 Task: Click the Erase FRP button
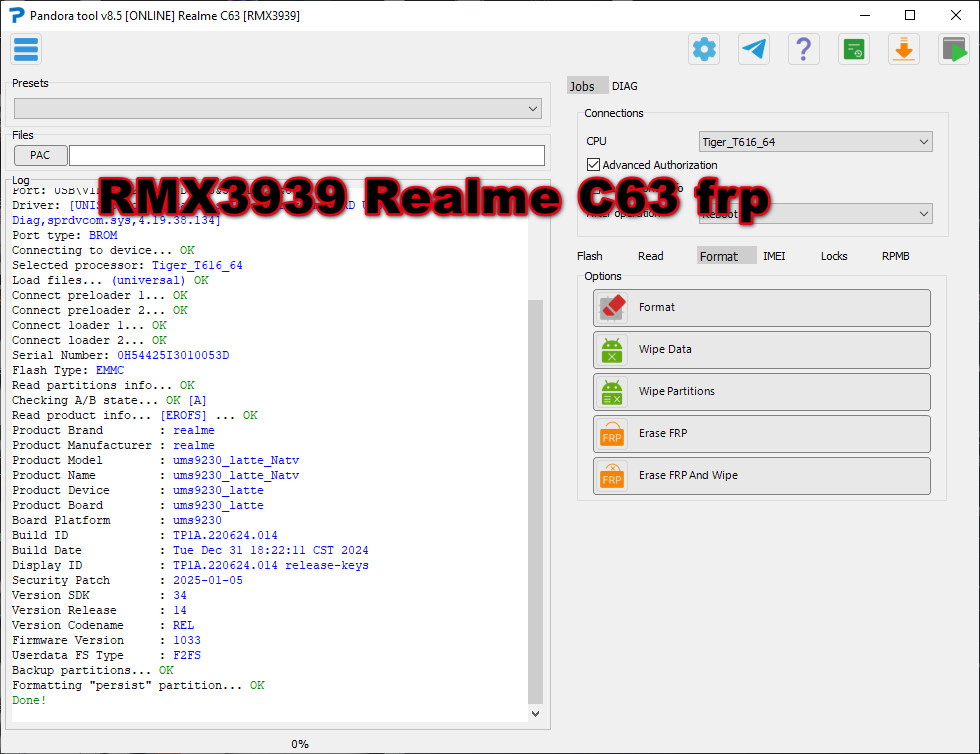761,433
